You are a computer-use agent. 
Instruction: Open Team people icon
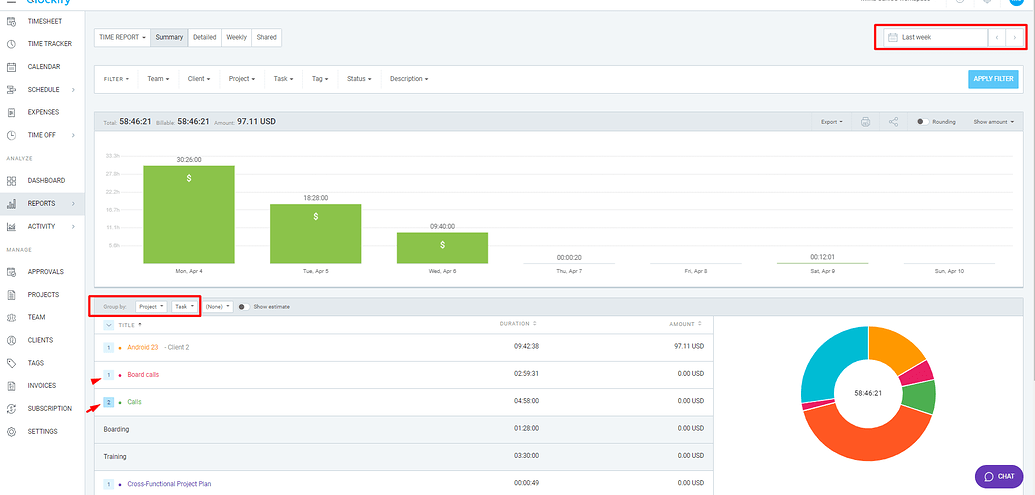point(11,317)
